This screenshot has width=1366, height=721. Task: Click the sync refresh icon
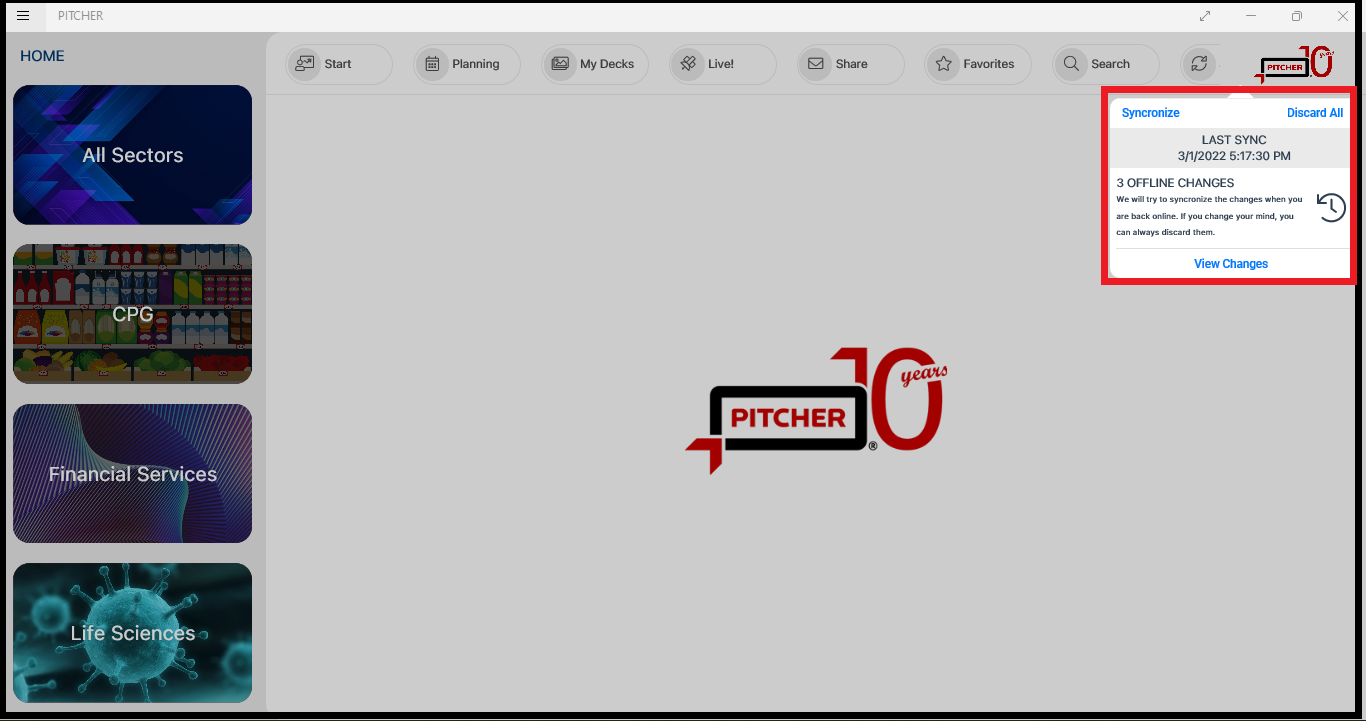pyautogui.click(x=1199, y=63)
